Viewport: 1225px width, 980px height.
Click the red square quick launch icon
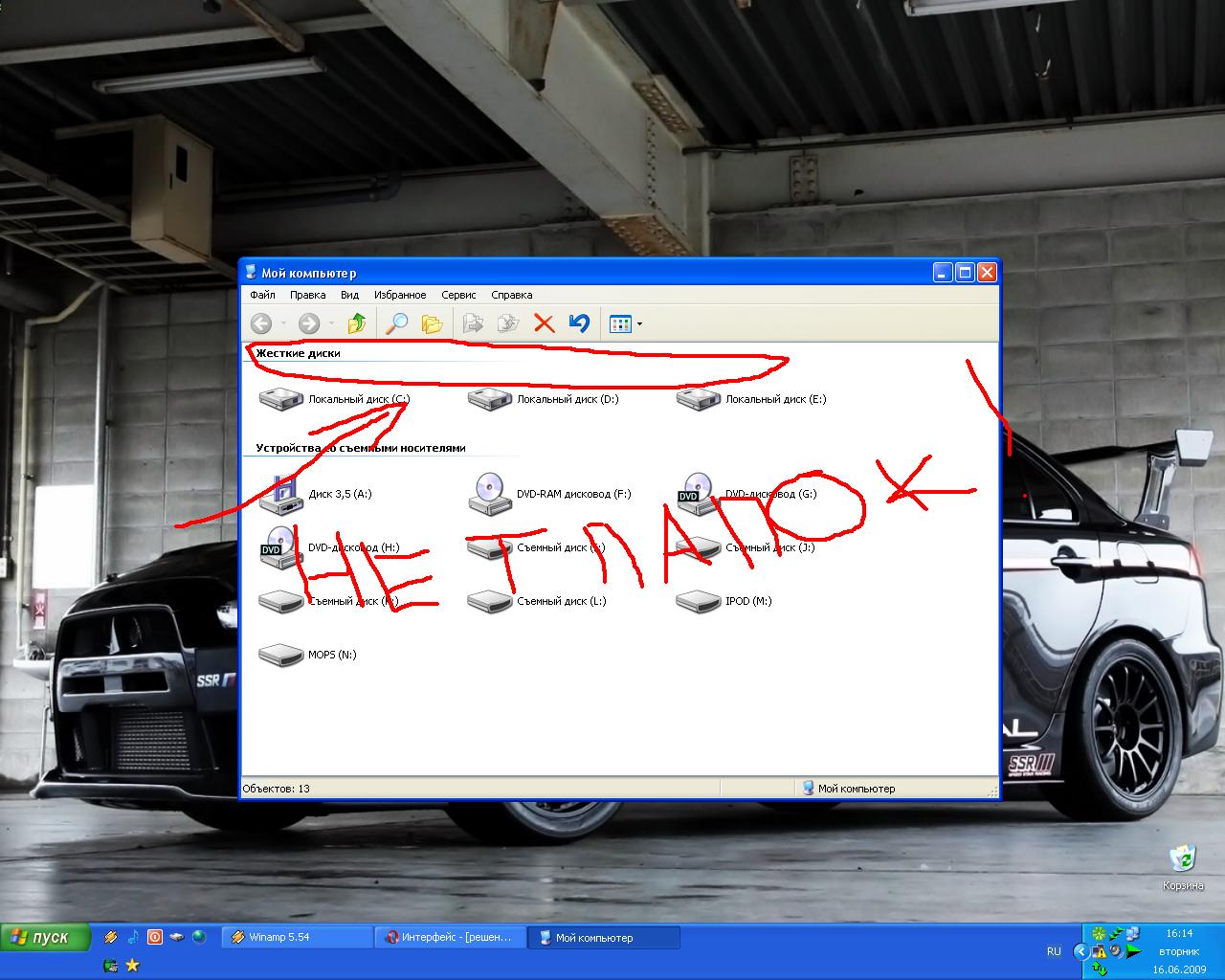(154, 937)
